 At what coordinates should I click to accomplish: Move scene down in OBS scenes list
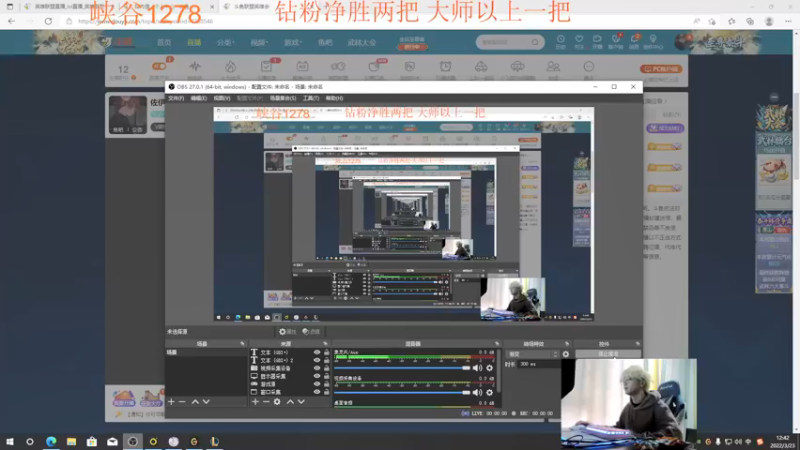click(206, 402)
